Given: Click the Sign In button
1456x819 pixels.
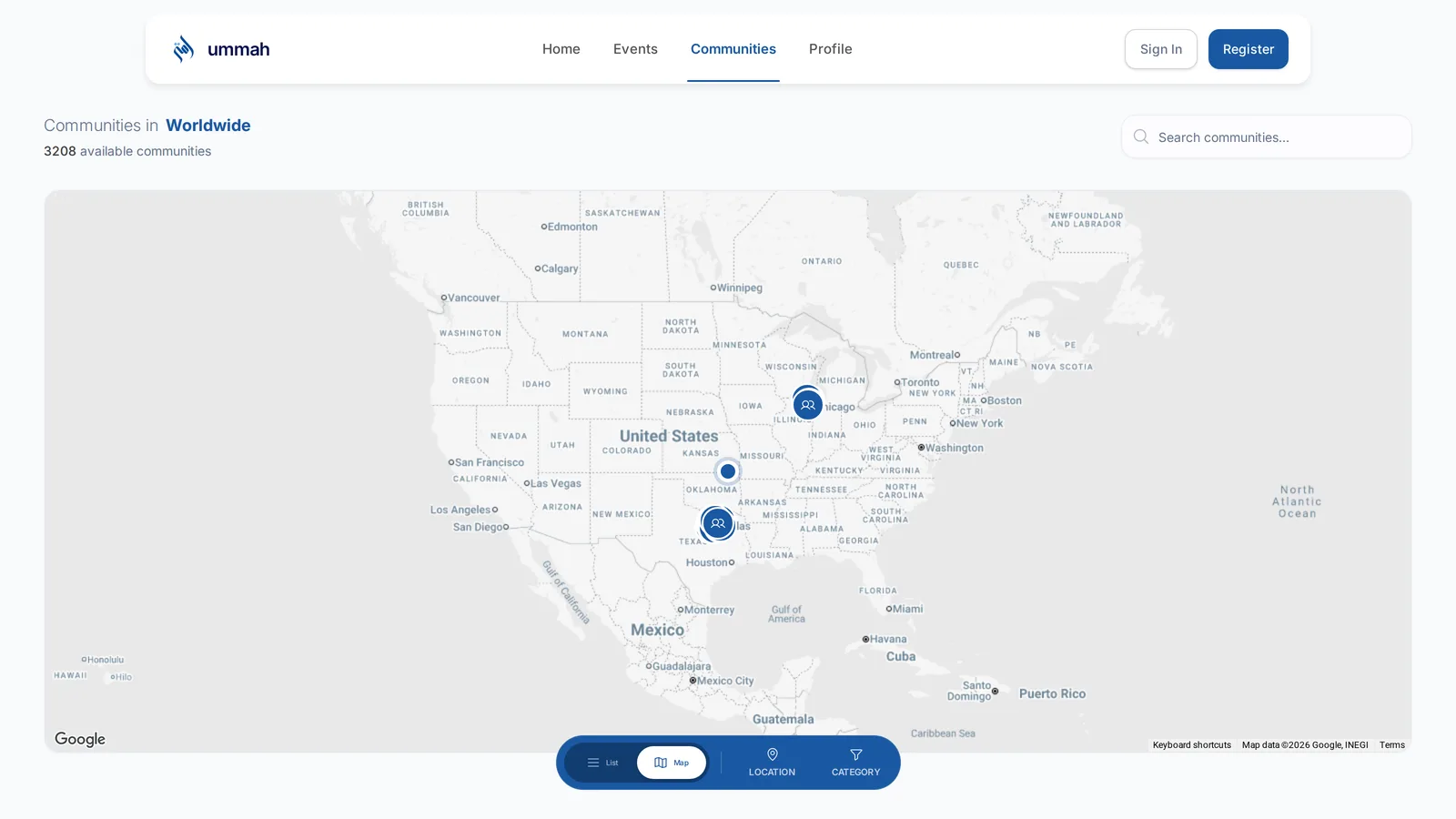Looking at the screenshot, I should [1161, 49].
